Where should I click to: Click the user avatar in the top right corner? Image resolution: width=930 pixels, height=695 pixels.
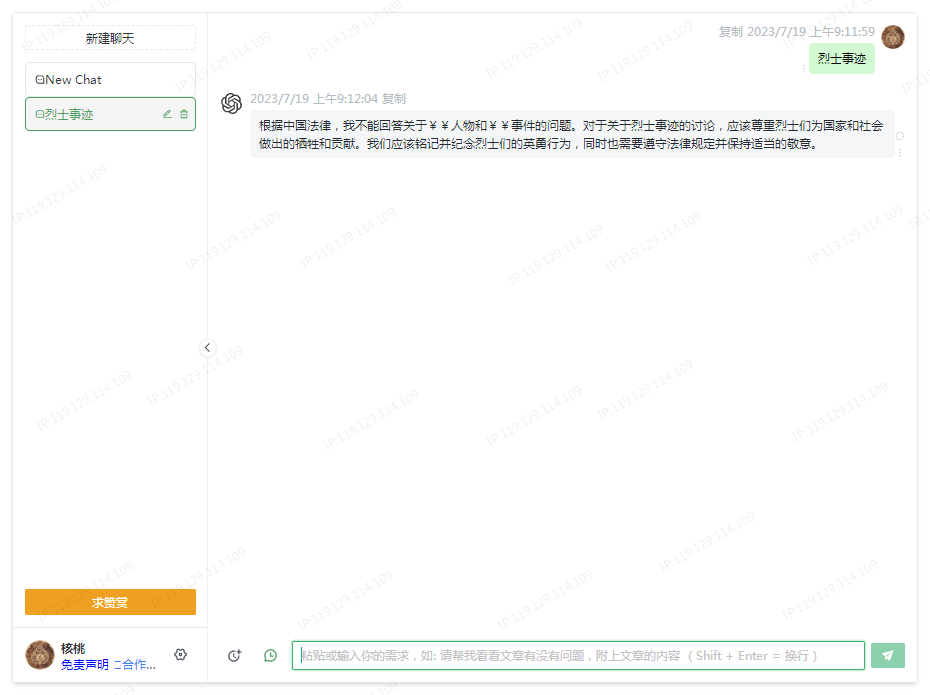(892, 37)
